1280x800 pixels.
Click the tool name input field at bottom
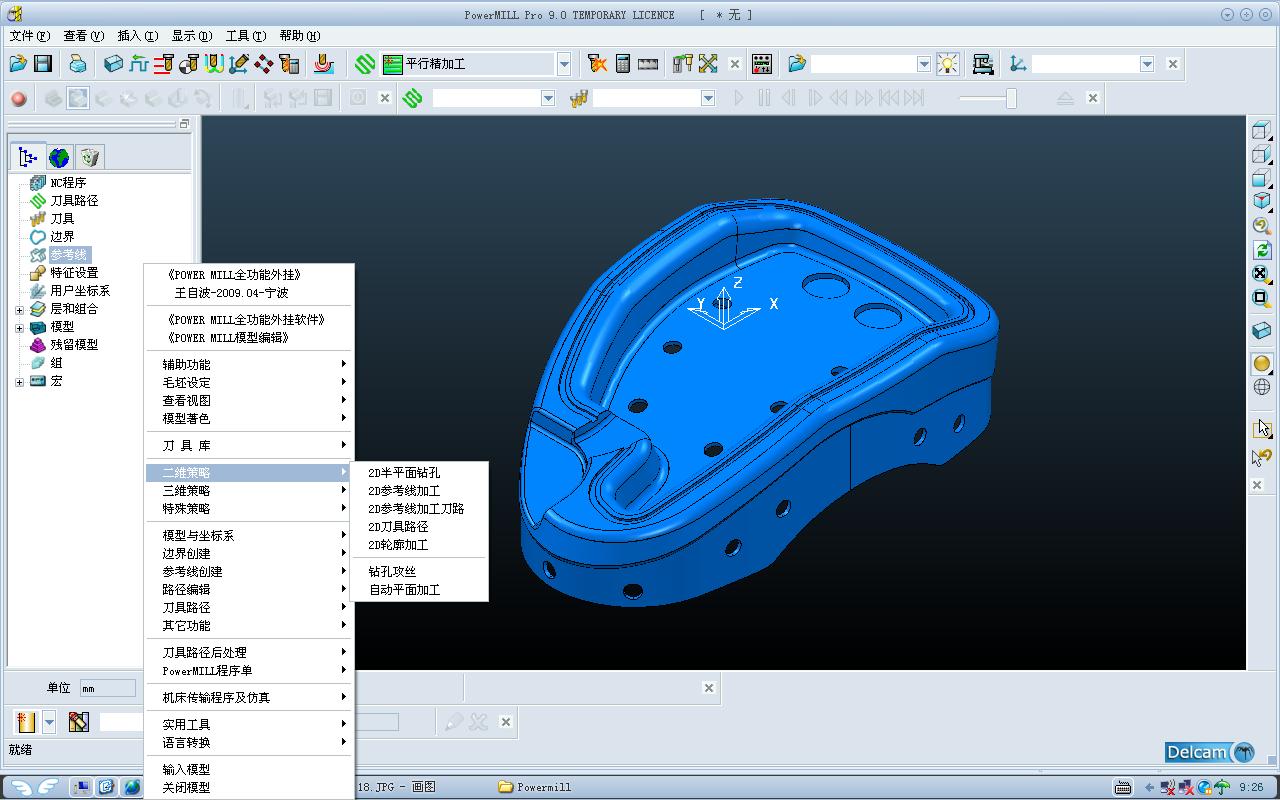[x=122, y=722]
